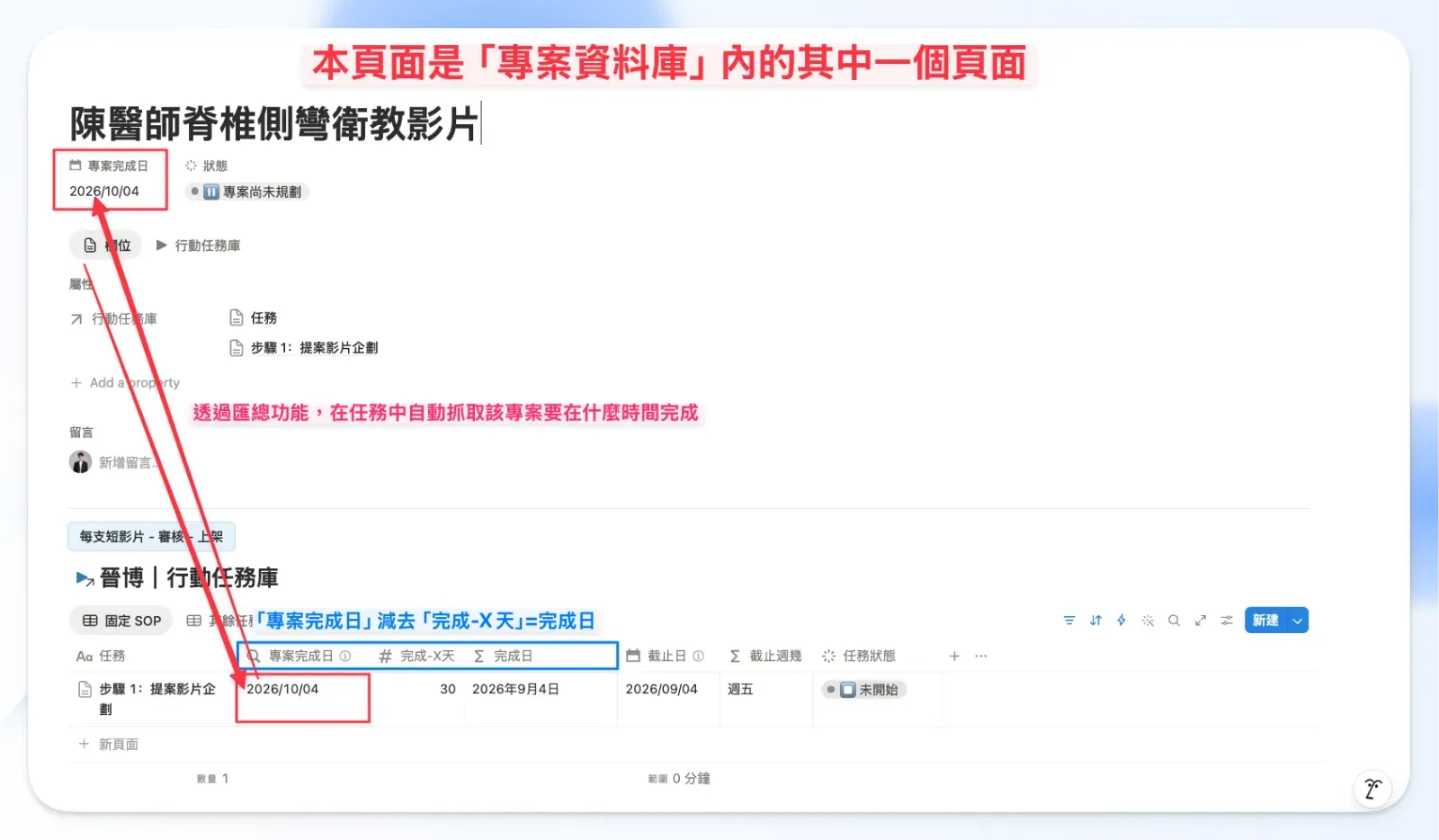1439x840 pixels.
Task: Click the 截止日 column header
Action: point(666,657)
